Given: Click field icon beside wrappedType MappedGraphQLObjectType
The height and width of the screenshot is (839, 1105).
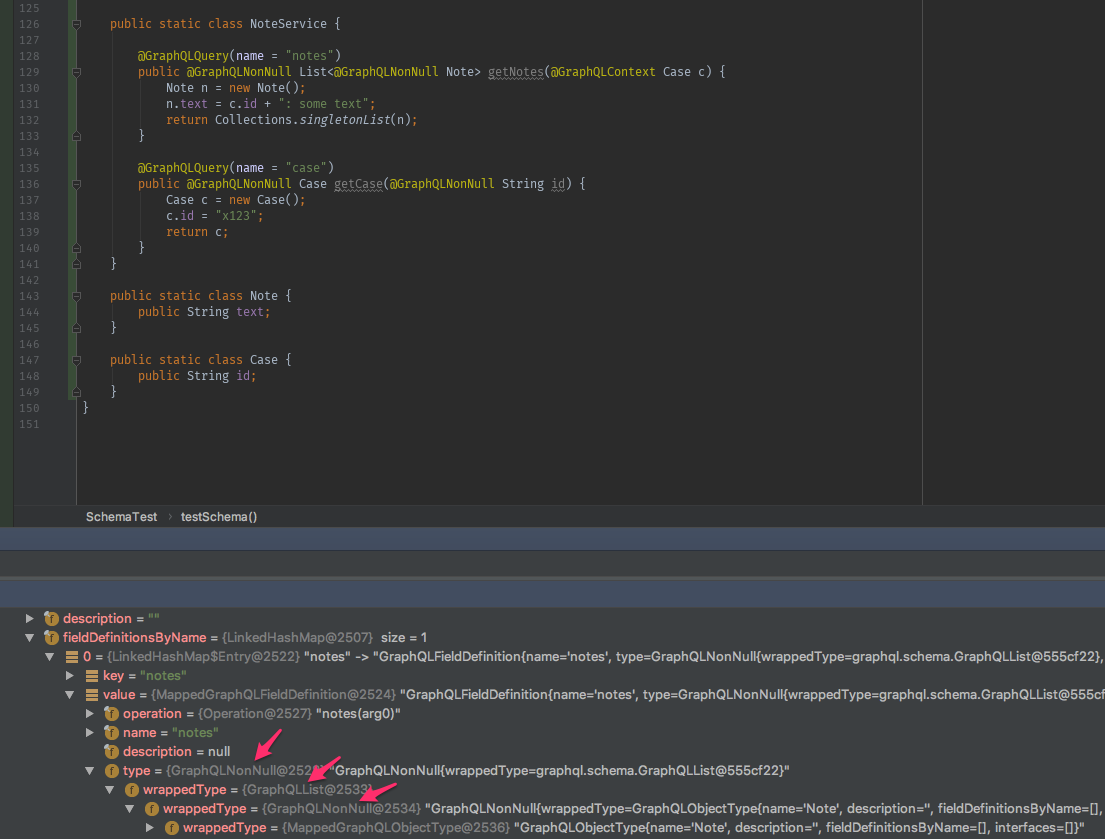Looking at the screenshot, I should pos(172,828).
